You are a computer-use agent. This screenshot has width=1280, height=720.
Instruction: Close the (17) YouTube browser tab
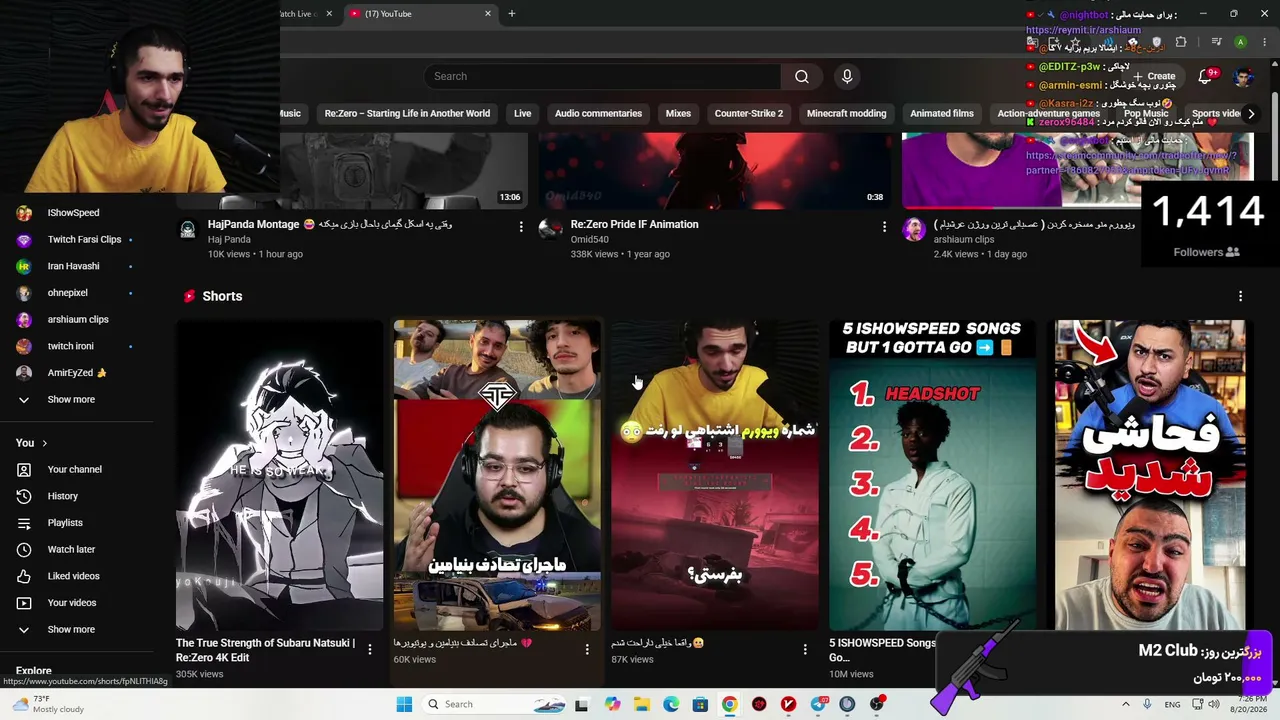(x=488, y=14)
